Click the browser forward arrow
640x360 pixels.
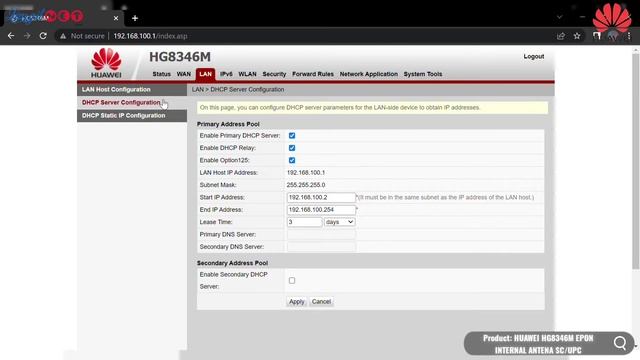pyautogui.click(x=27, y=36)
